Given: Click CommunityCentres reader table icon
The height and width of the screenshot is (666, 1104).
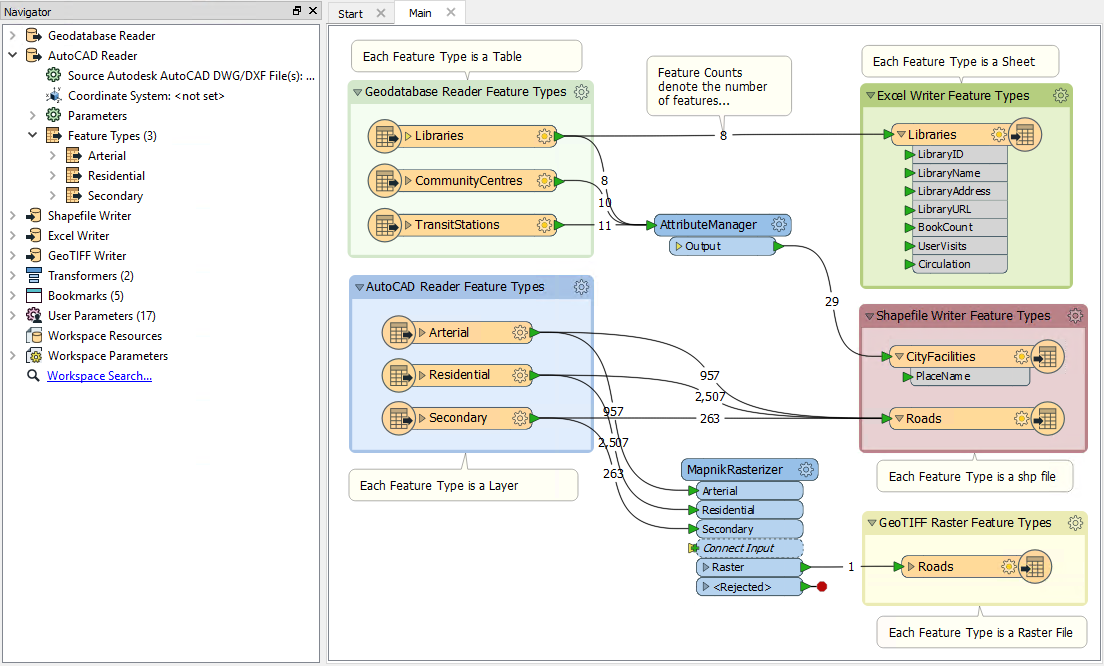Looking at the screenshot, I should pyautogui.click(x=385, y=181).
